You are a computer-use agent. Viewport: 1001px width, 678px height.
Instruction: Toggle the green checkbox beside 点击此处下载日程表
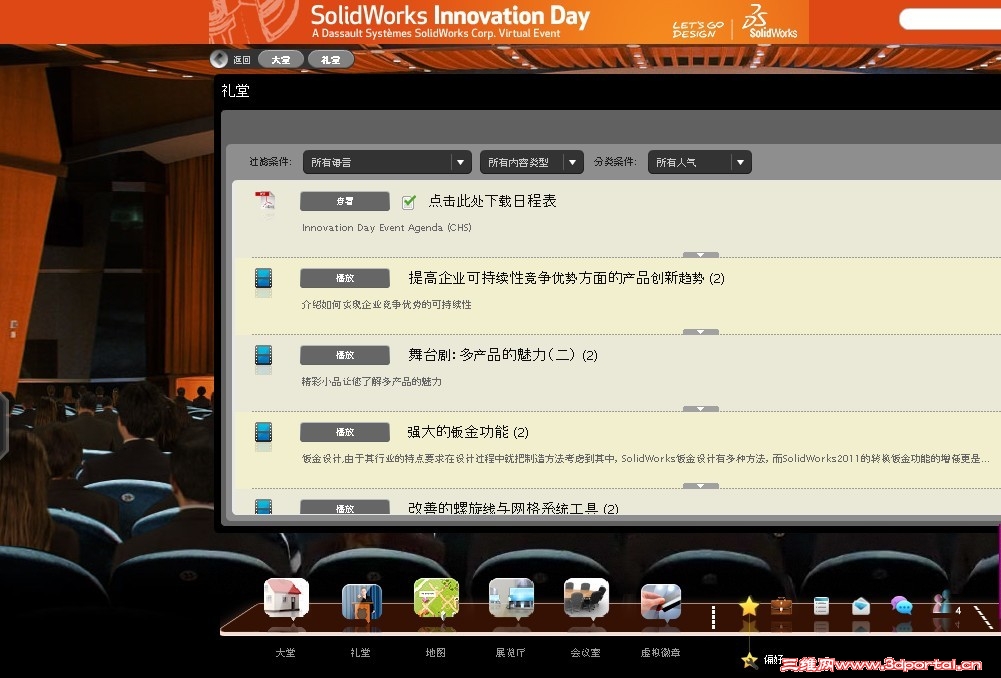pos(409,202)
